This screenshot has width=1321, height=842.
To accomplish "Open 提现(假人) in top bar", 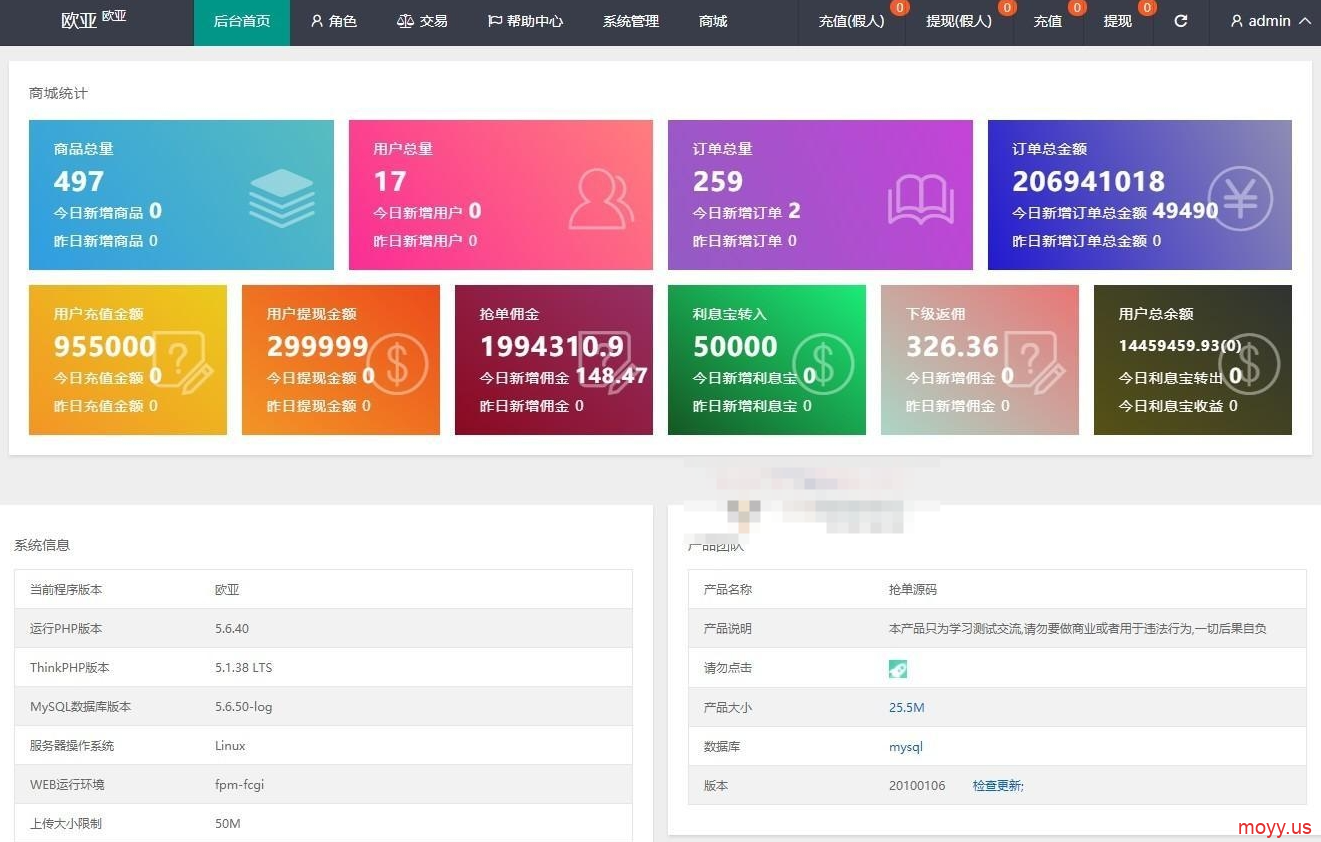I will click(959, 21).
